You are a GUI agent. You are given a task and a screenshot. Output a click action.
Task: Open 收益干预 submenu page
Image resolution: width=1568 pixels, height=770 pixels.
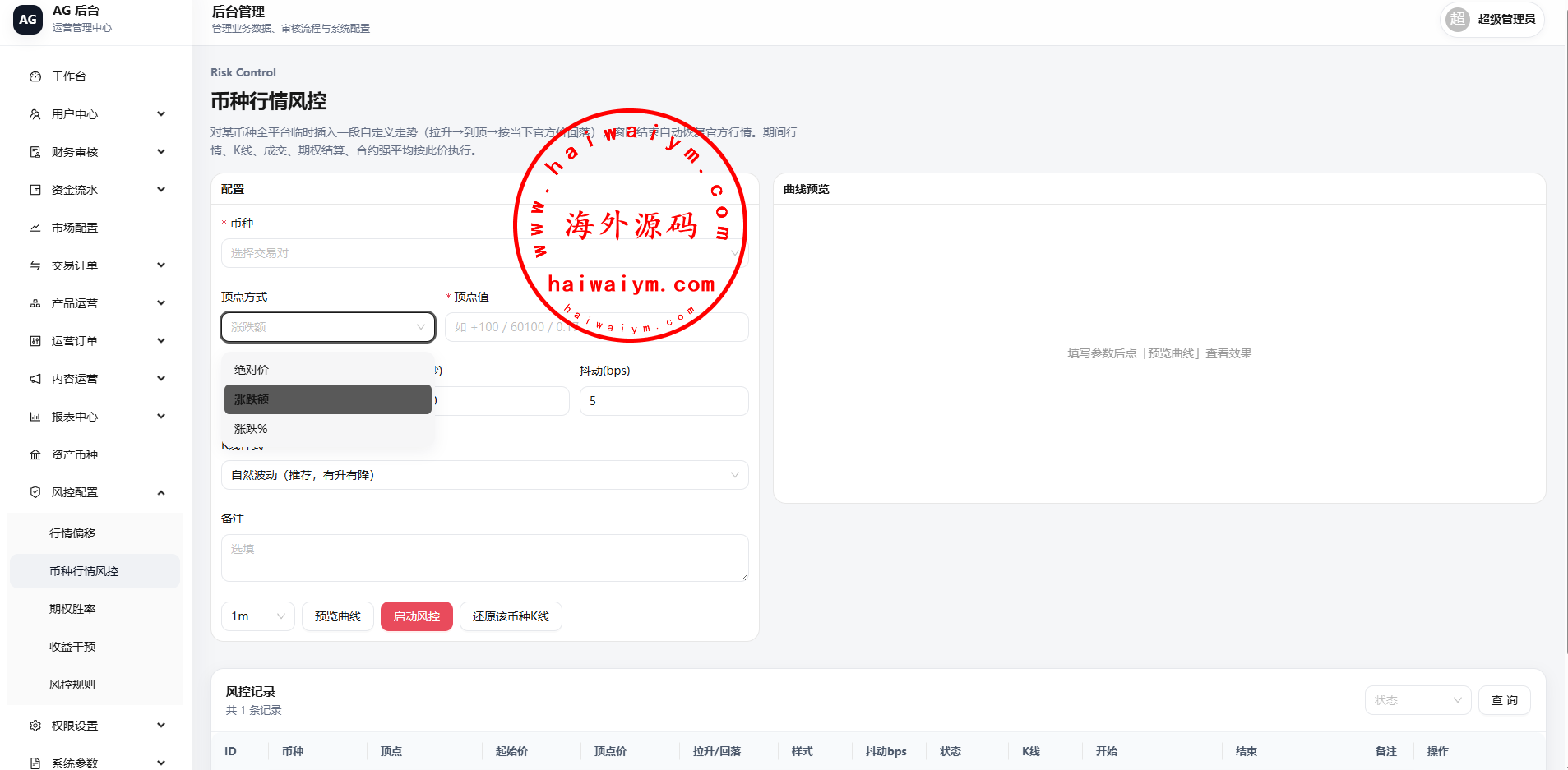[95, 647]
